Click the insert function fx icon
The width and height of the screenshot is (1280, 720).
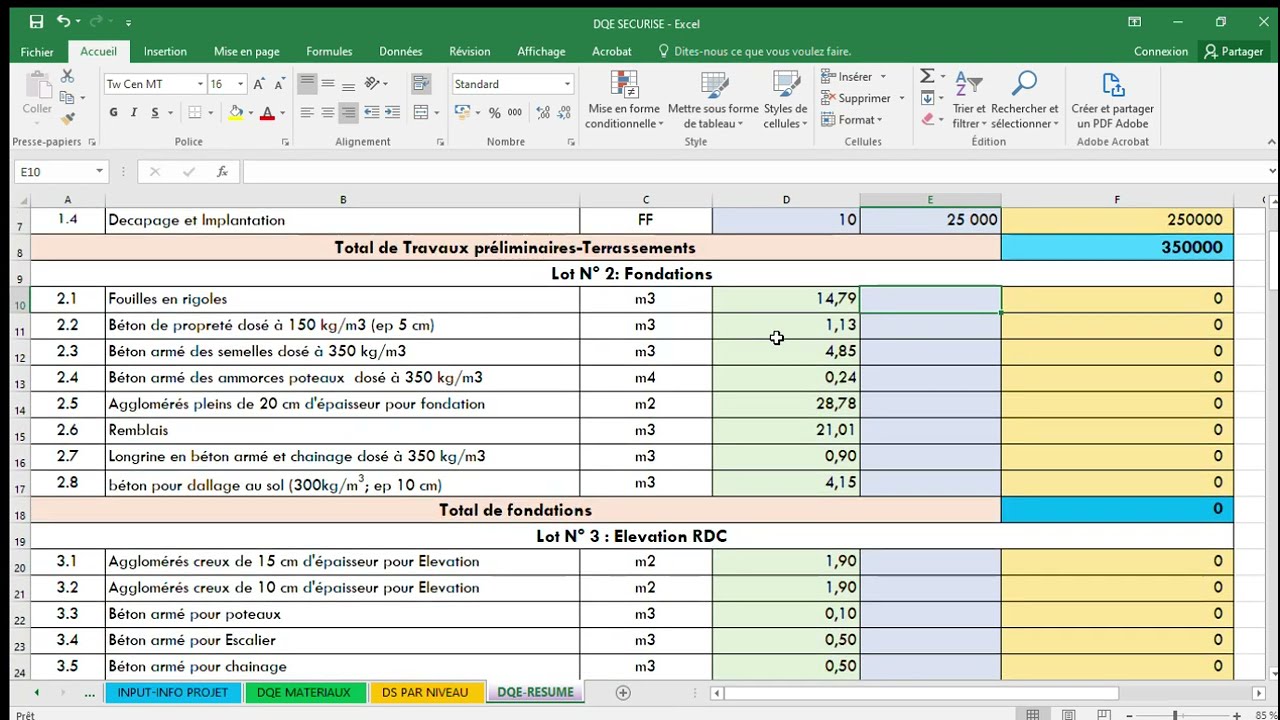222,172
